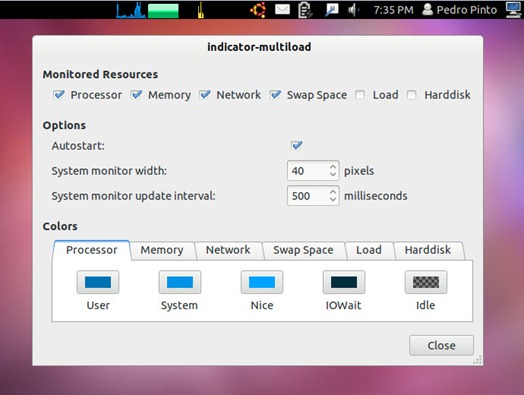524x395 pixels.
Task: Increase system monitor width with up arrow
Action: click(333, 166)
